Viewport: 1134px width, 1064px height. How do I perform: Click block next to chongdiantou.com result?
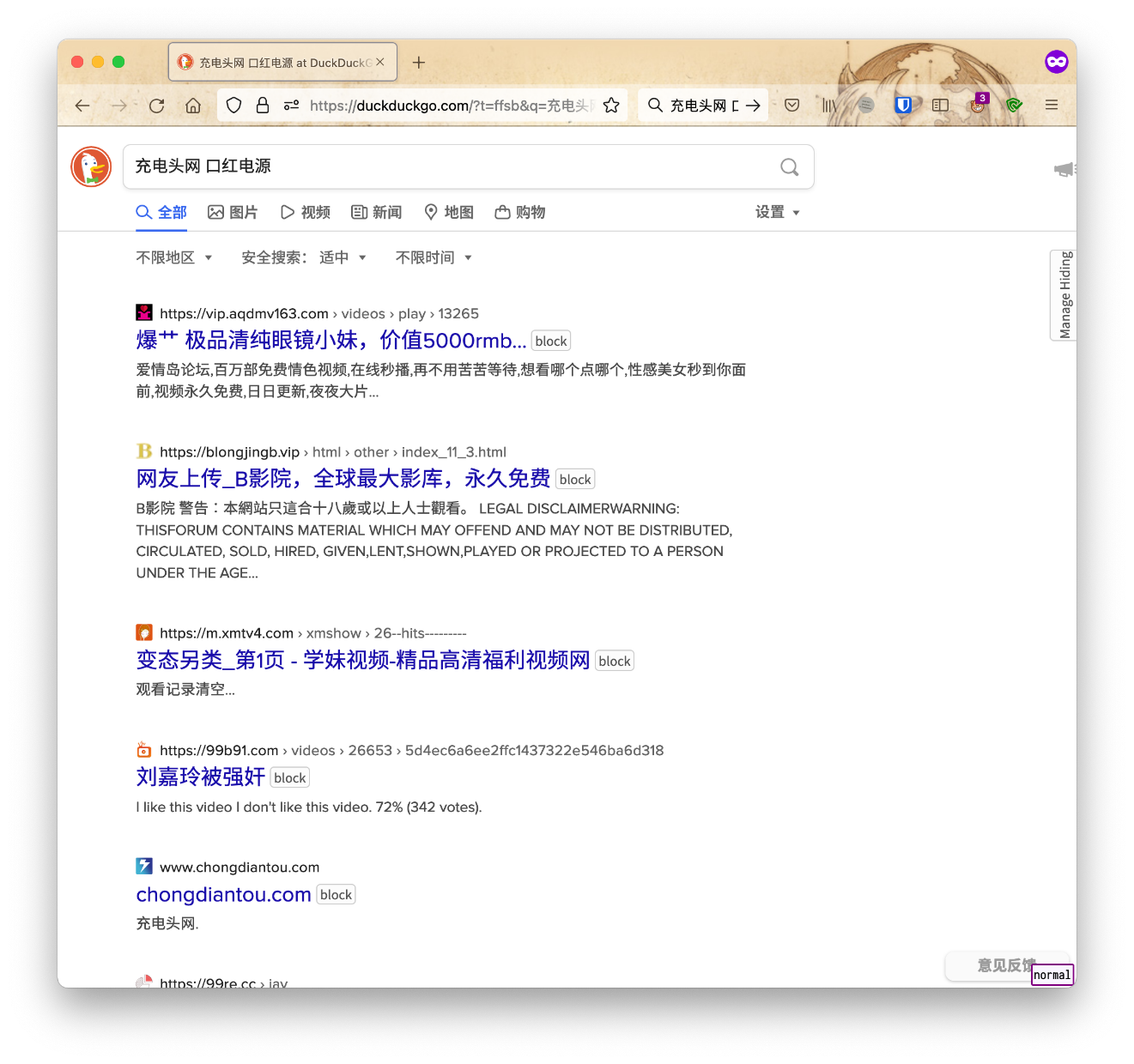click(x=336, y=895)
